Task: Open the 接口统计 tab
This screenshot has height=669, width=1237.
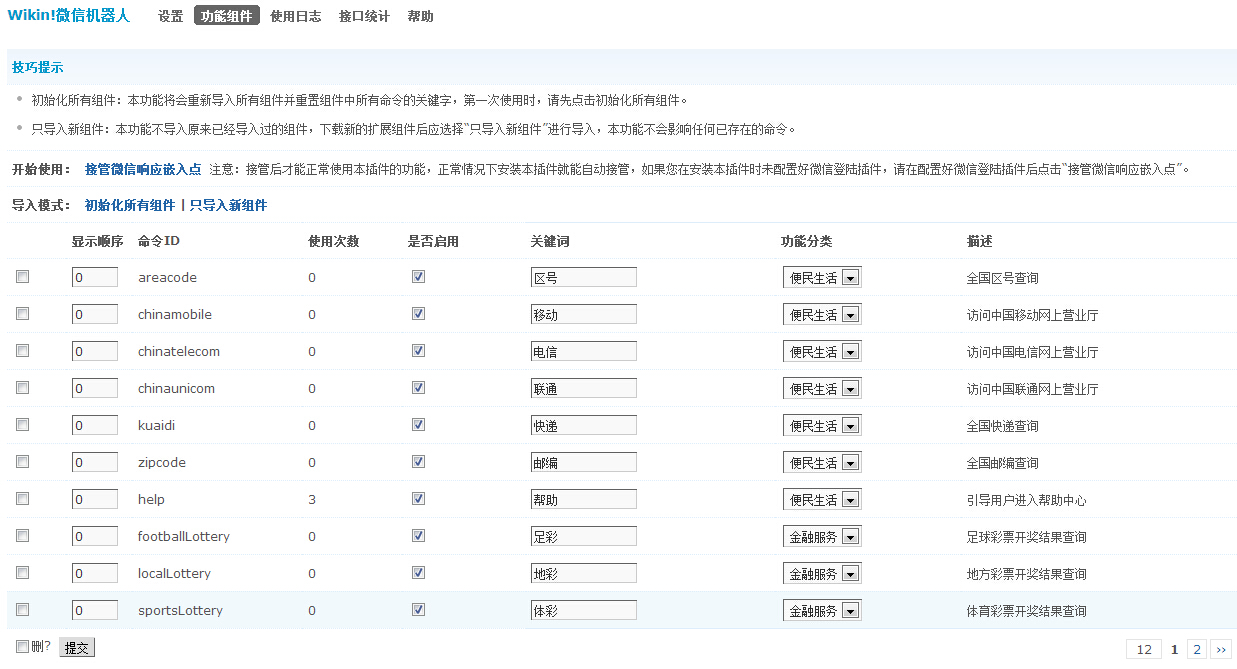Action: coord(364,16)
